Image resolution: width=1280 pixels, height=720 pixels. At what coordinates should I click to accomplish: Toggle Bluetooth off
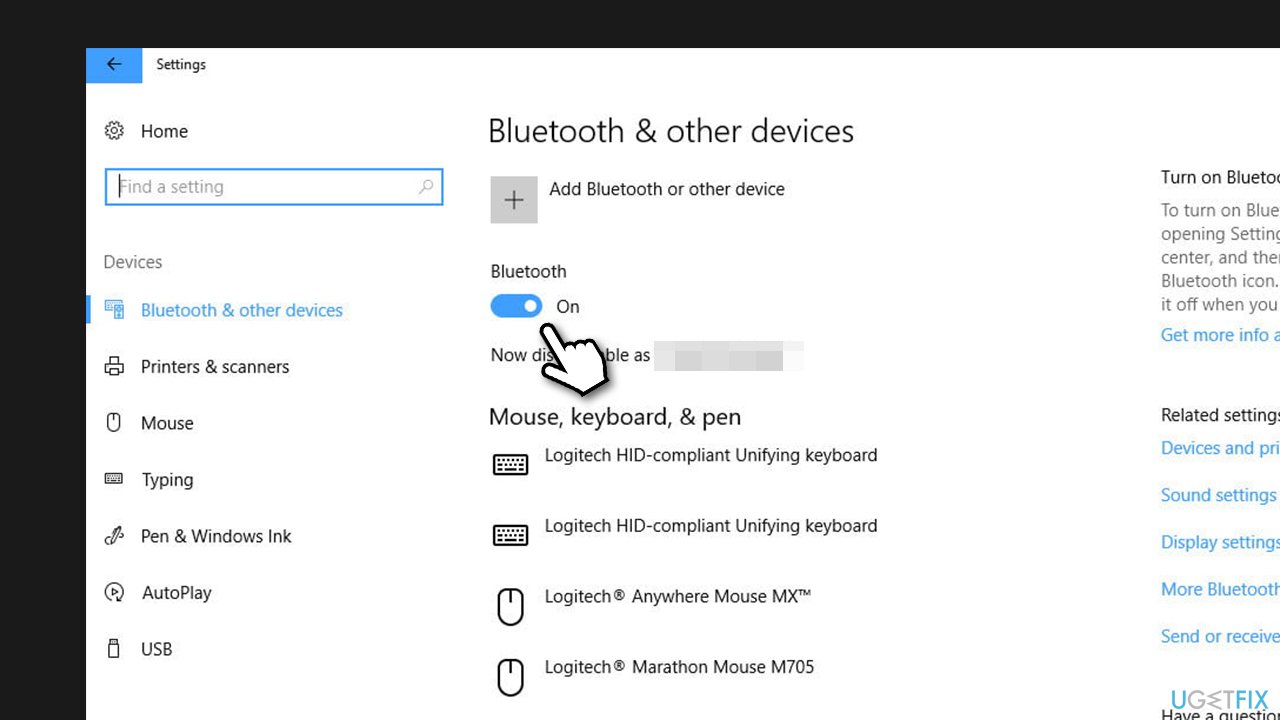tap(516, 305)
